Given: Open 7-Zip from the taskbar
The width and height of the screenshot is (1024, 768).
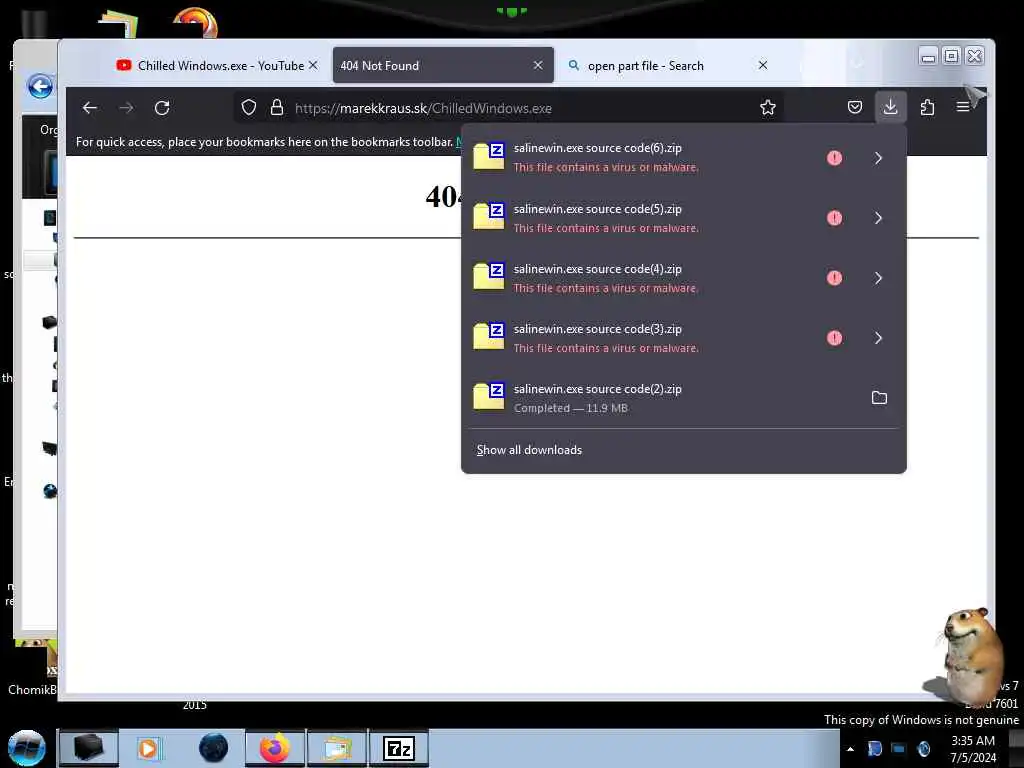Looking at the screenshot, I should click(399, 748).
